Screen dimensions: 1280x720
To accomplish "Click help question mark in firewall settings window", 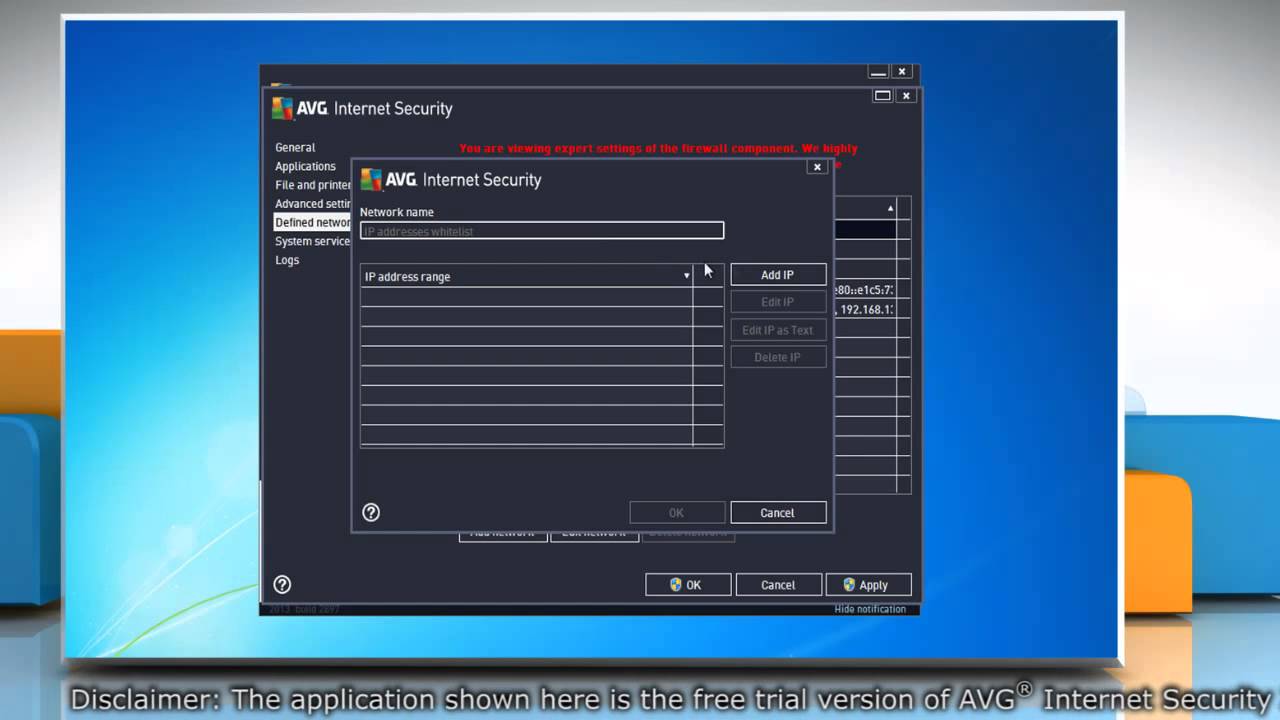I will 282,584.
